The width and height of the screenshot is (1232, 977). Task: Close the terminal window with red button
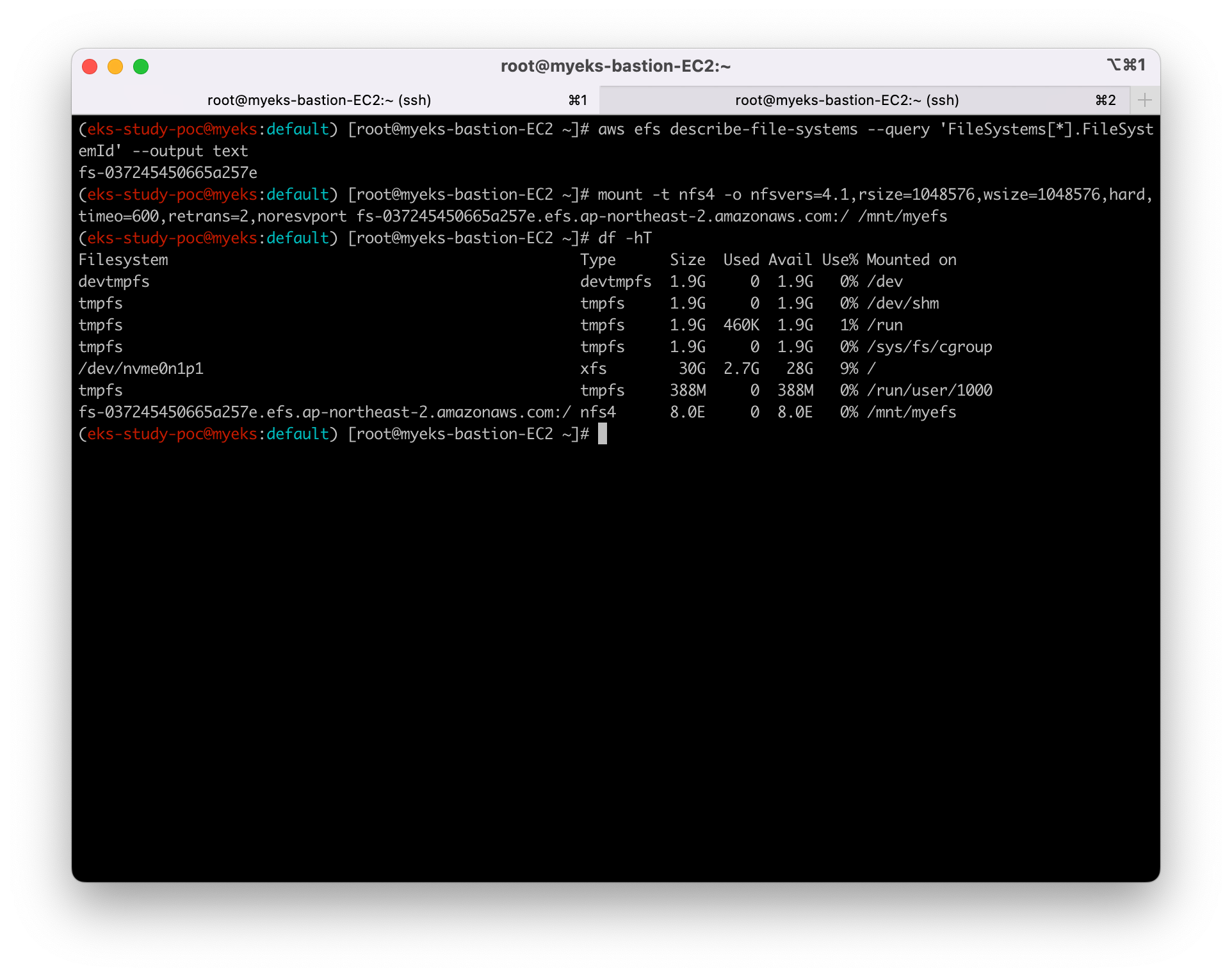90,67
